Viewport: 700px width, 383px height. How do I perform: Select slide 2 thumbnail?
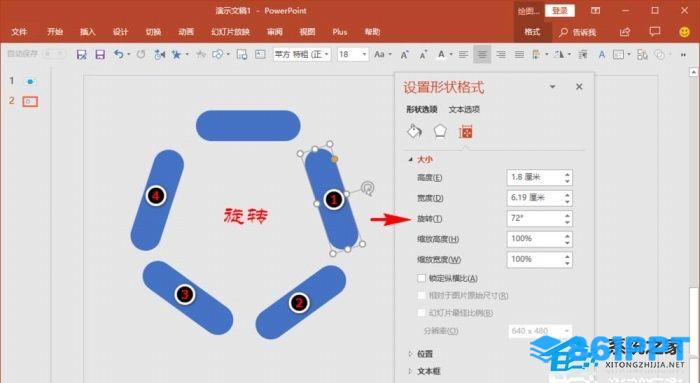coord(30,101)
